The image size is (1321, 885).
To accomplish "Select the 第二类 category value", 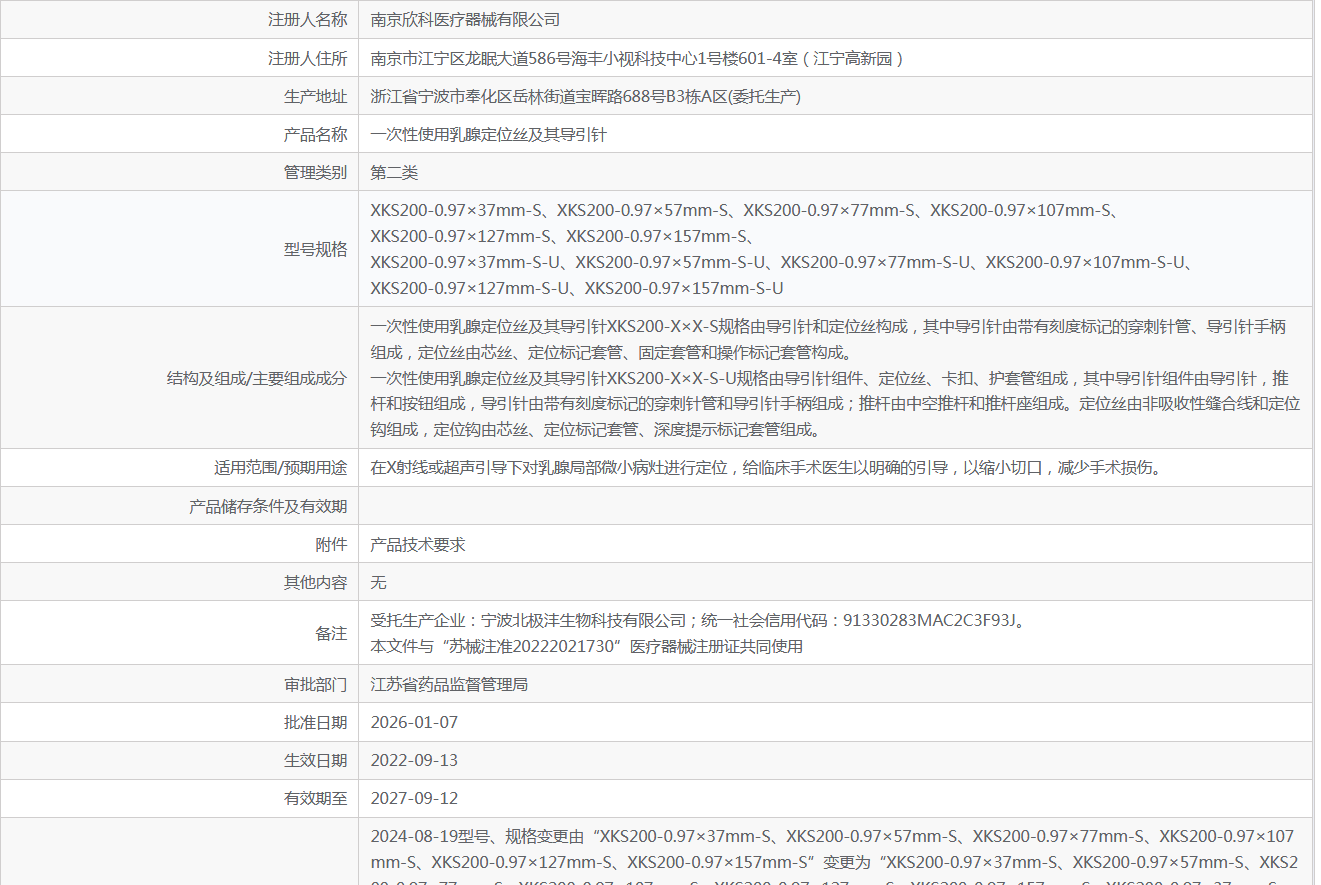I will click(x=394, y=172).
